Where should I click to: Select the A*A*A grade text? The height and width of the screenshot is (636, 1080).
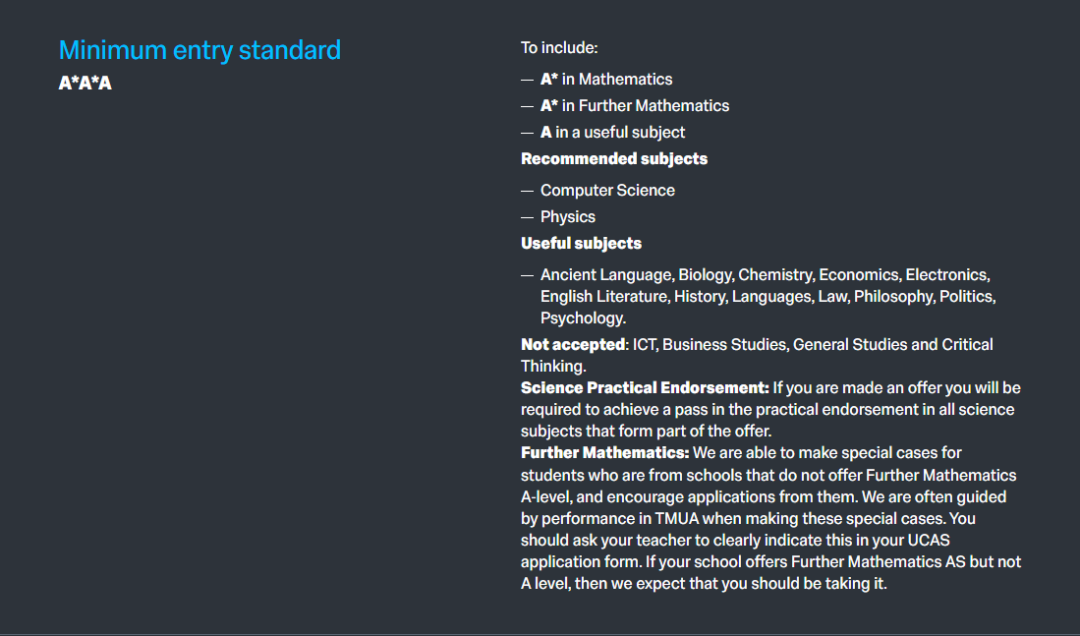(x=85, y=83)
